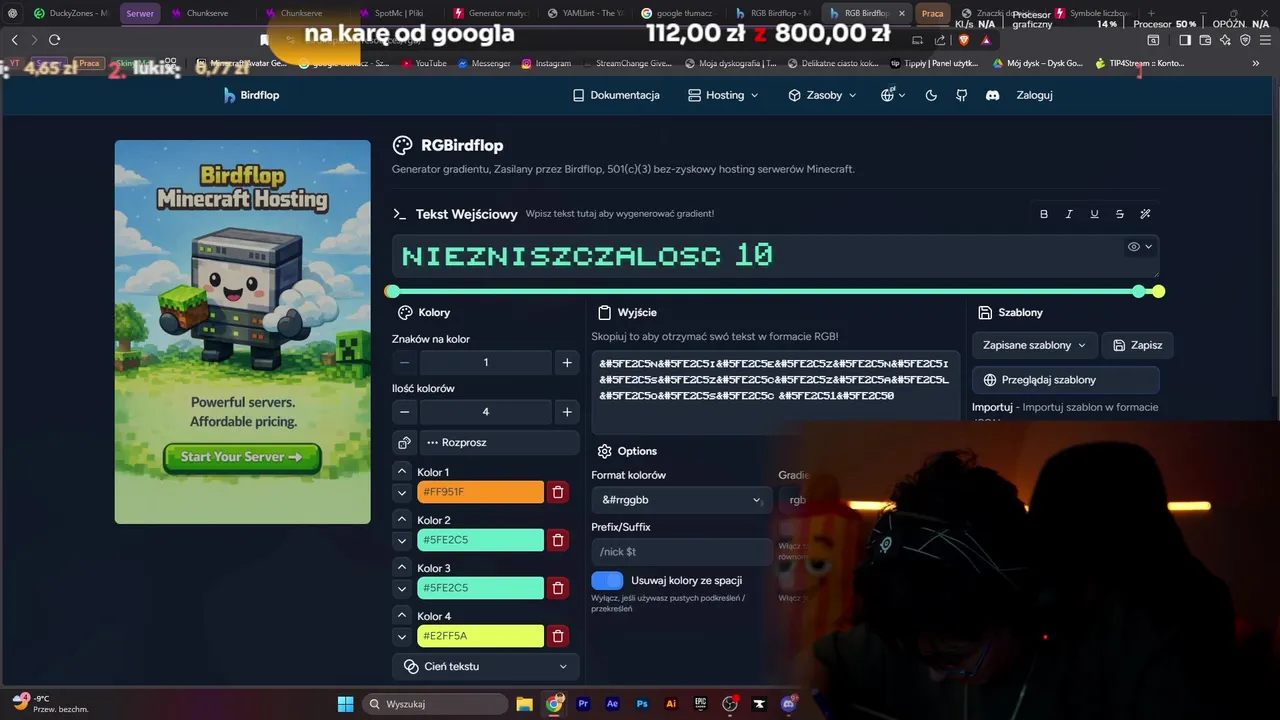Click the Birdflop logo

(x=251, y=95)
